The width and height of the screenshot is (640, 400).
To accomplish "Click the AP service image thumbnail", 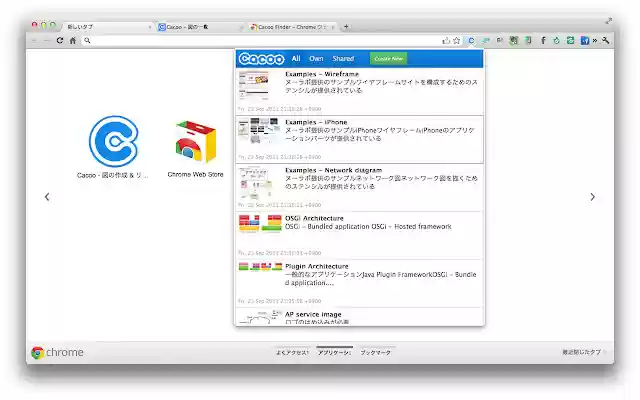I will point(260,317).
